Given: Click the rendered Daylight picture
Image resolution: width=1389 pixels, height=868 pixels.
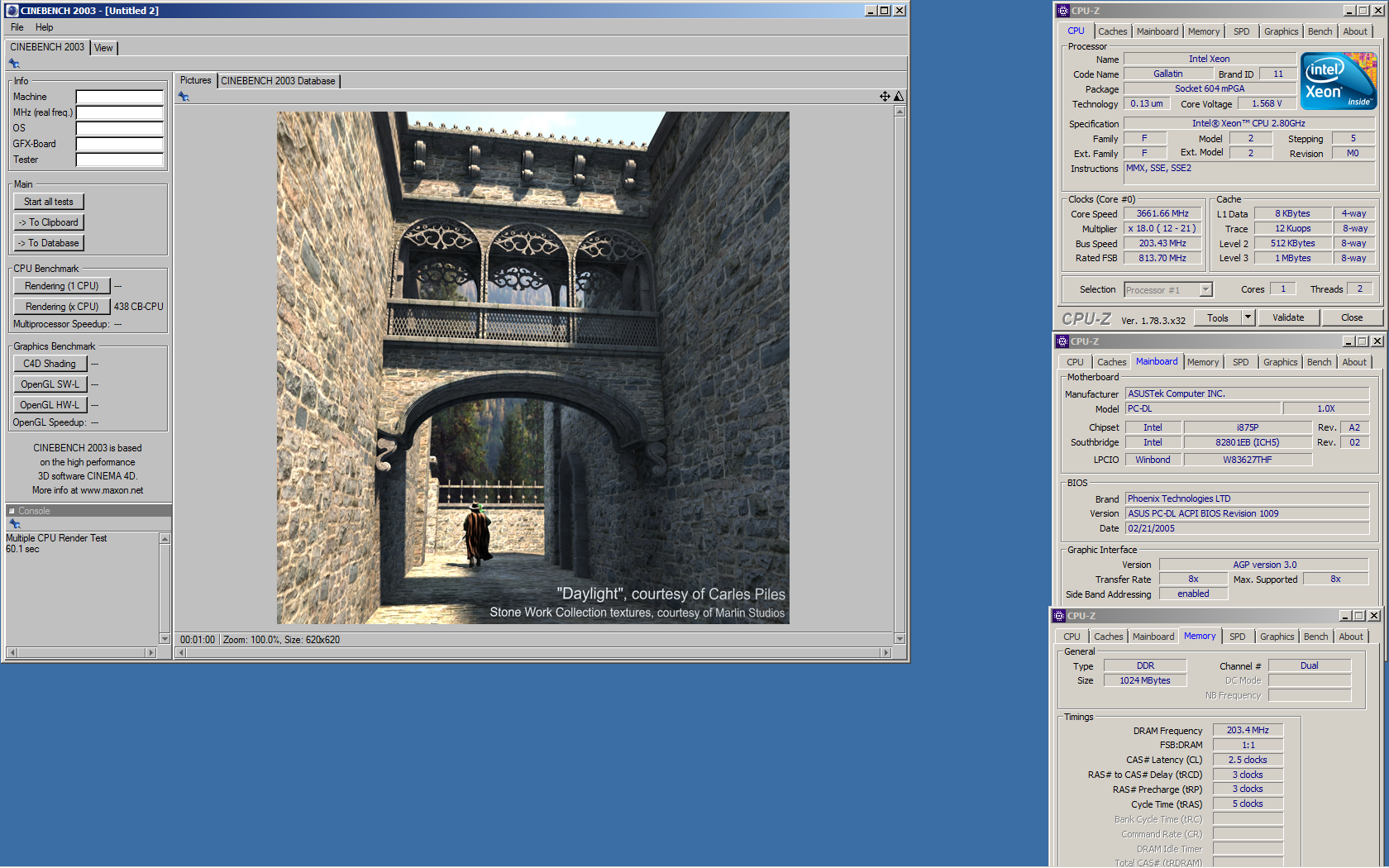Looking at the screenshot, I should click(532, 368).
